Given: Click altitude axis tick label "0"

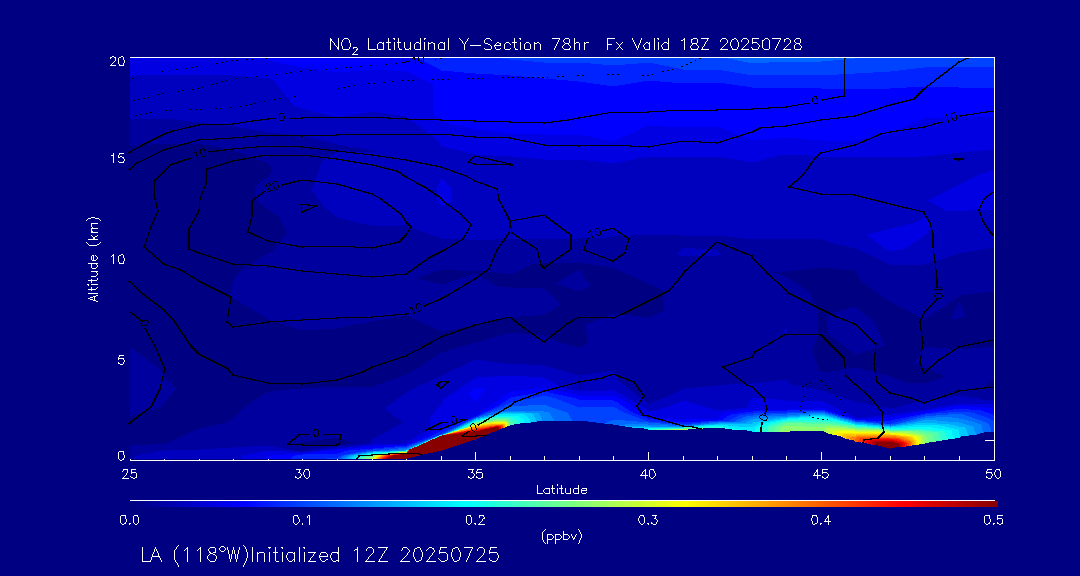Looking at the screenshot, I should pyautogui.click(x=121, y=455).
